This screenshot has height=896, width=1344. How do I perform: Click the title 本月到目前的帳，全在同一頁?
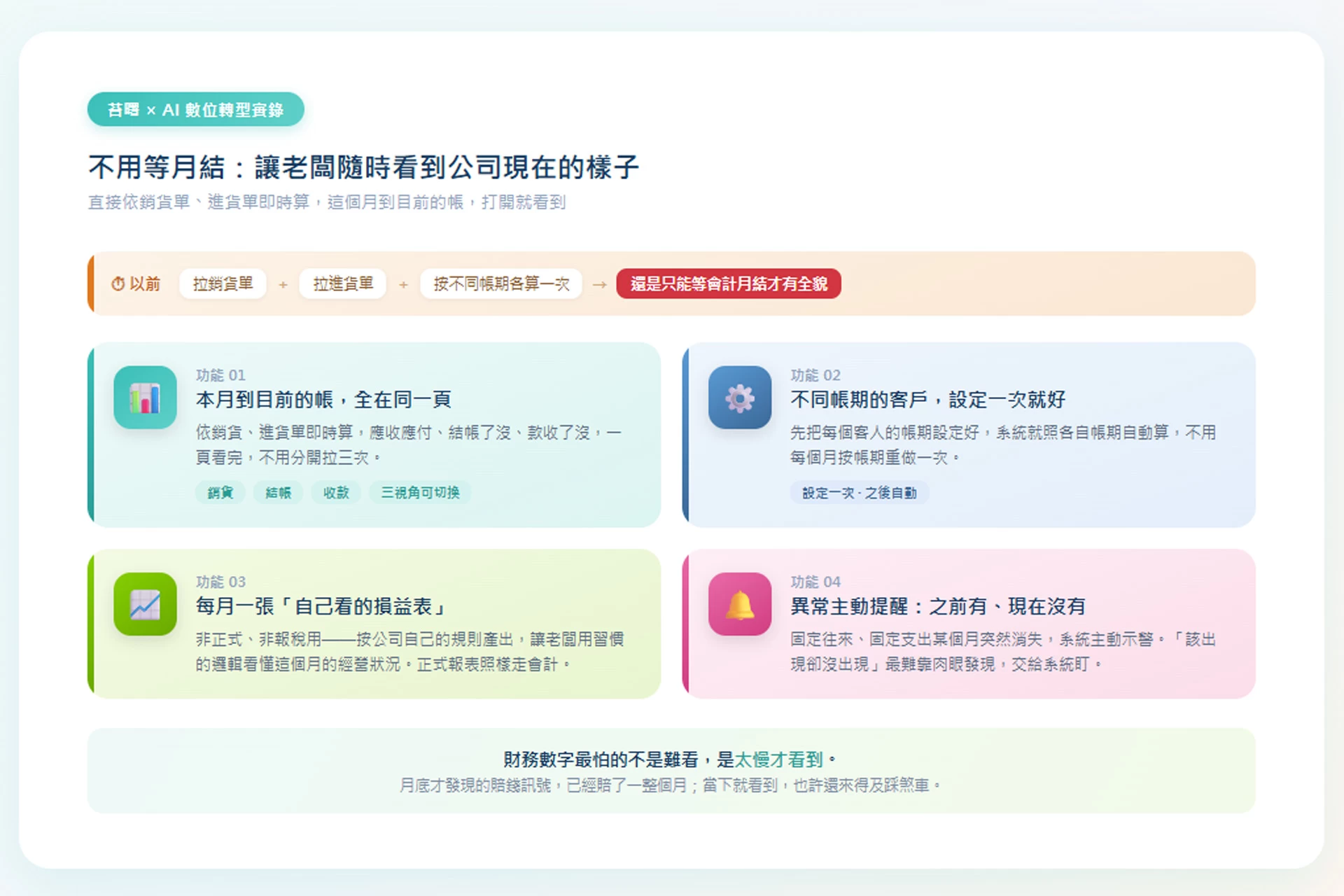click(323, 400)
